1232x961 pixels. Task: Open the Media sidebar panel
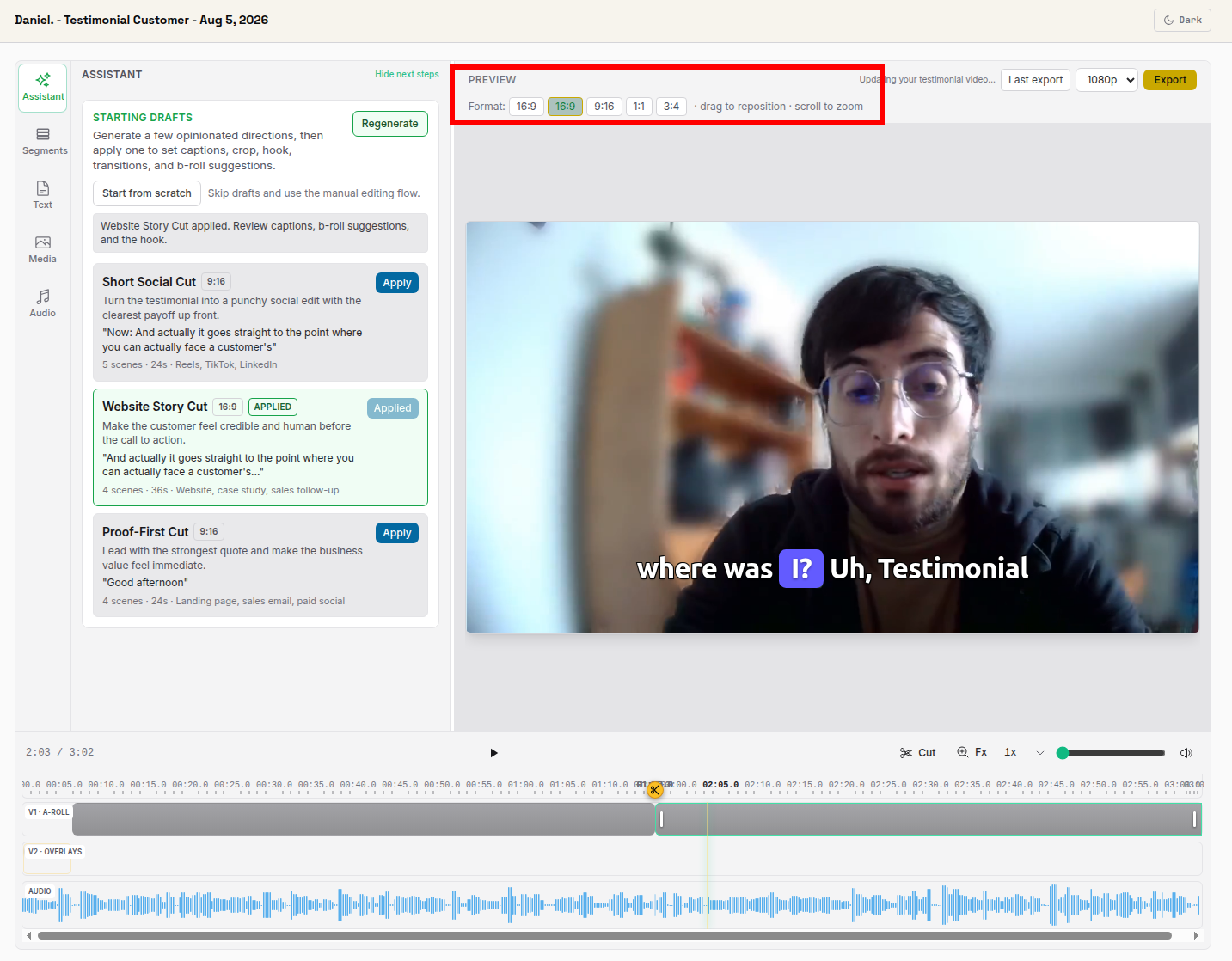click(43, 249)
